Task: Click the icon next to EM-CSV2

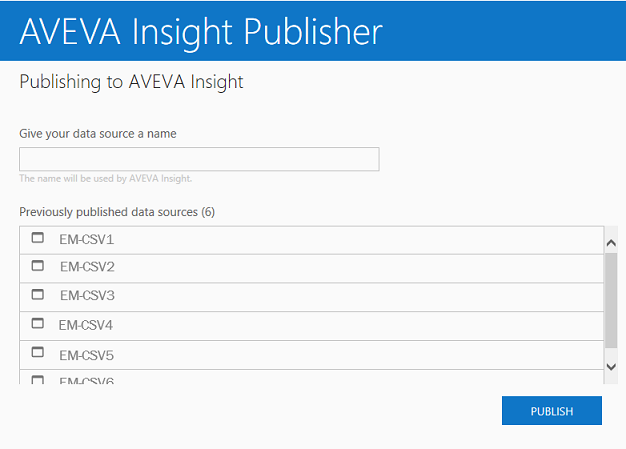Action: tap(39, 266)
